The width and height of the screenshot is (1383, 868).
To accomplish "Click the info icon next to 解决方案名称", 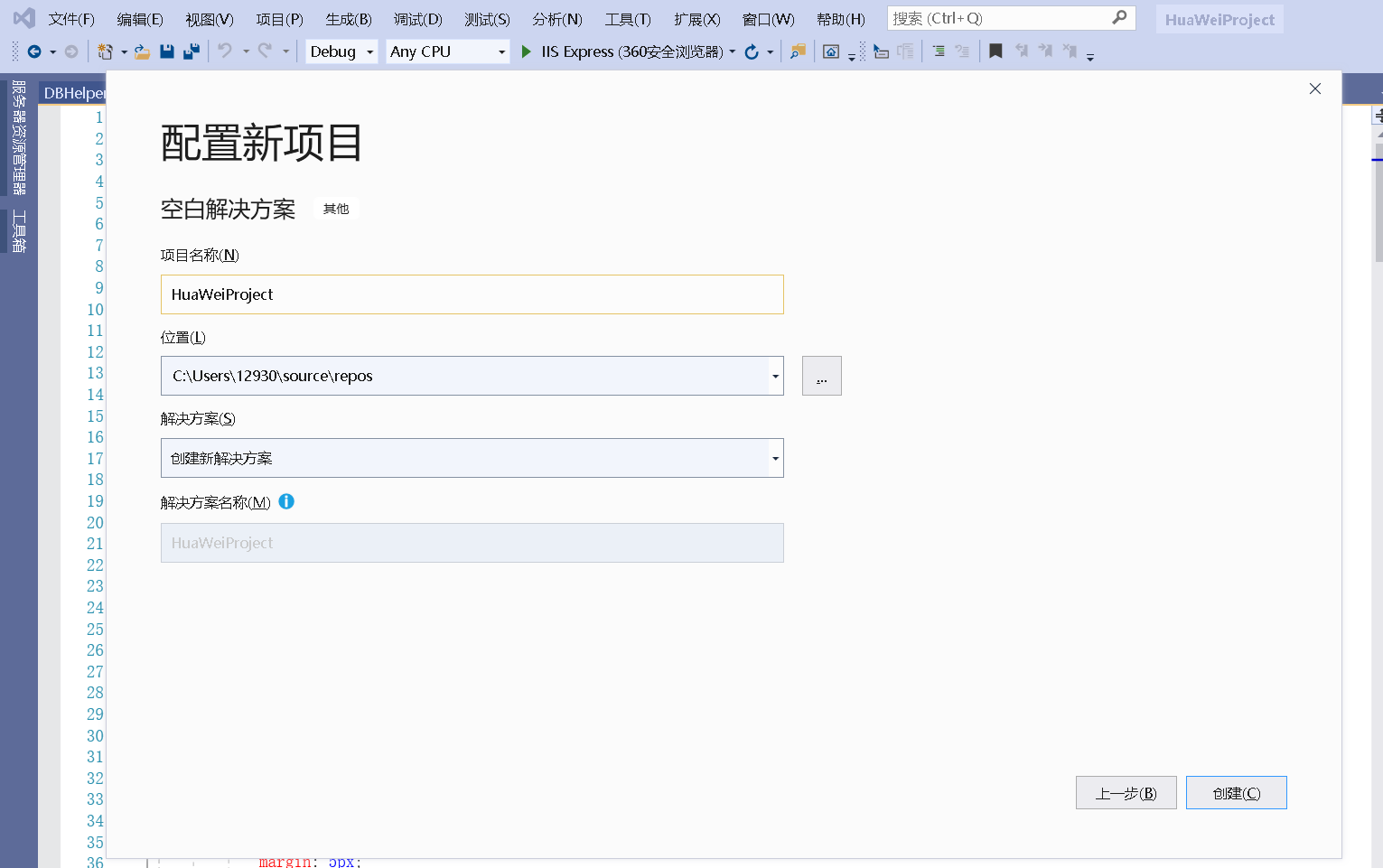I will (x=286, y=501).
